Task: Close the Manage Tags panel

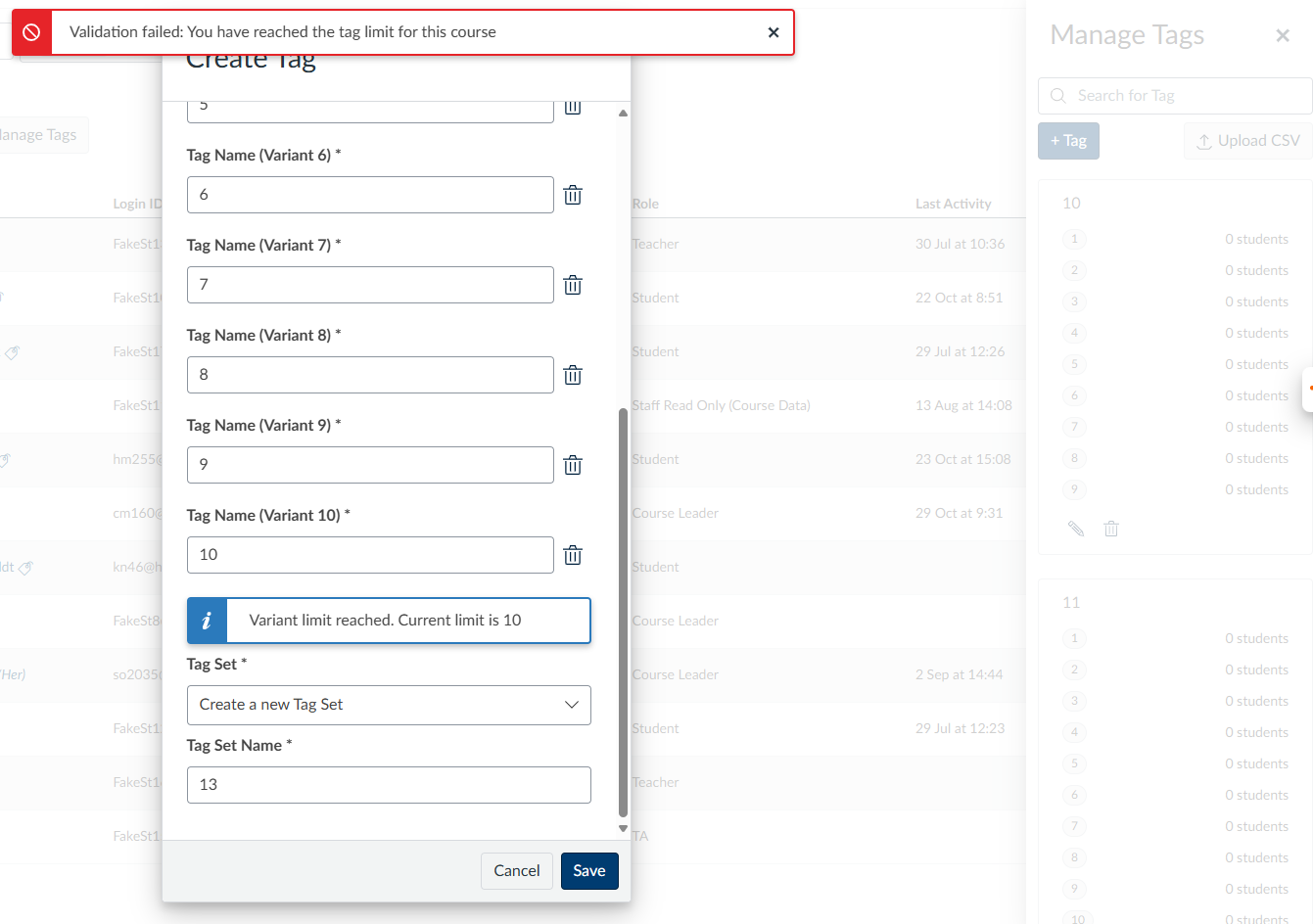Action: pyautogui.click(x=1283, y=35)
